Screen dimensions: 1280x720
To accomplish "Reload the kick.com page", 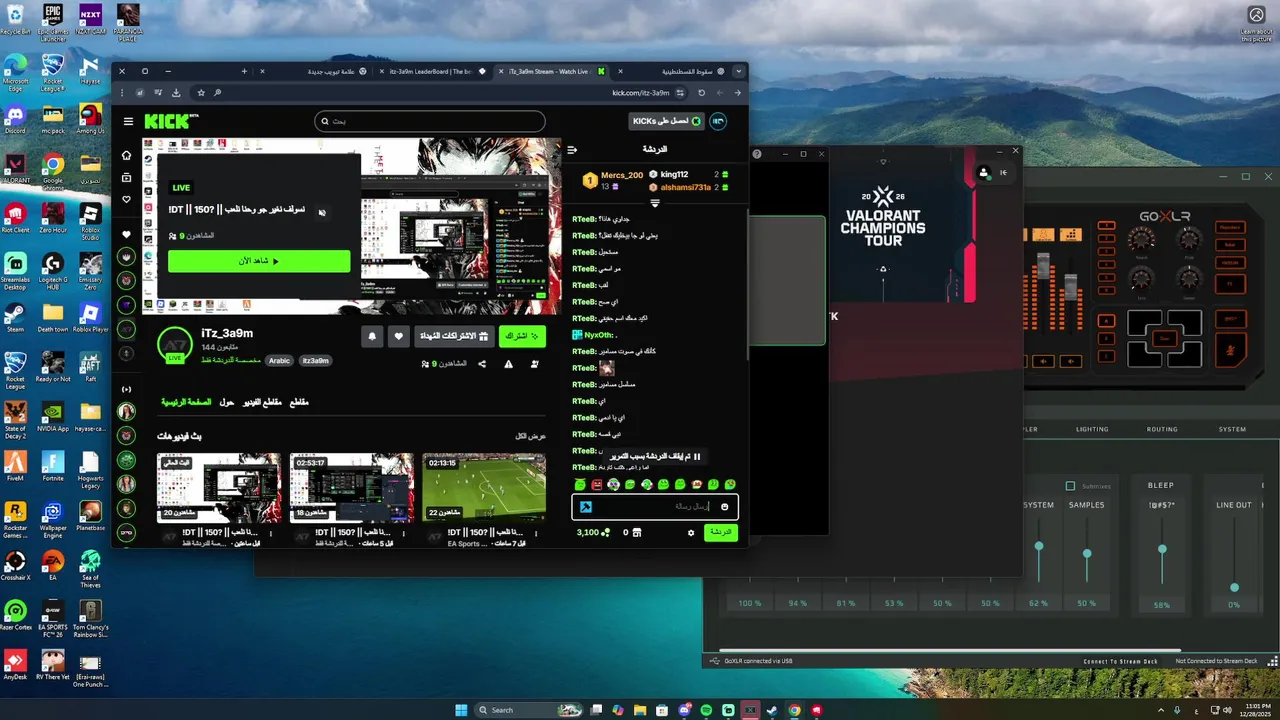I will pos(701,93).
